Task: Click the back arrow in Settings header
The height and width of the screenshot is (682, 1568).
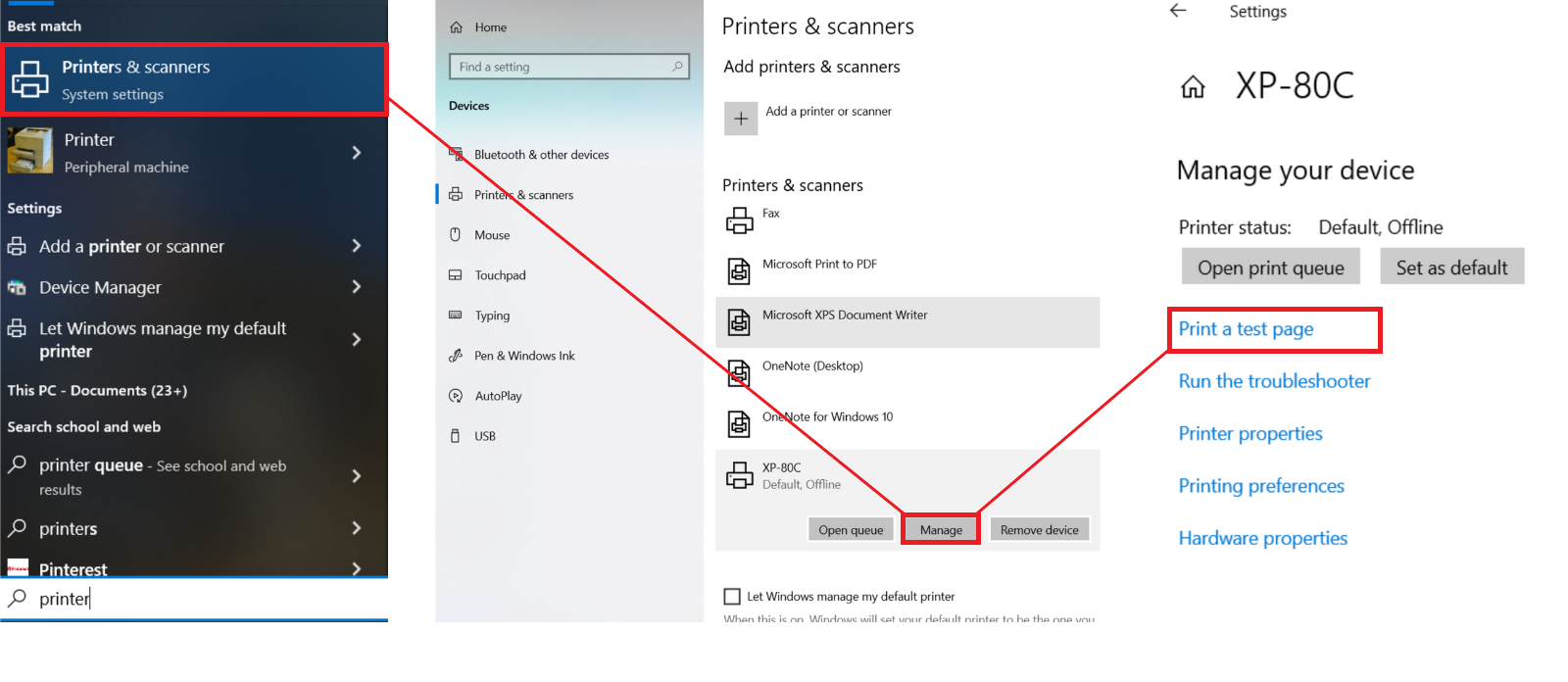Action: coord(1178,11)
